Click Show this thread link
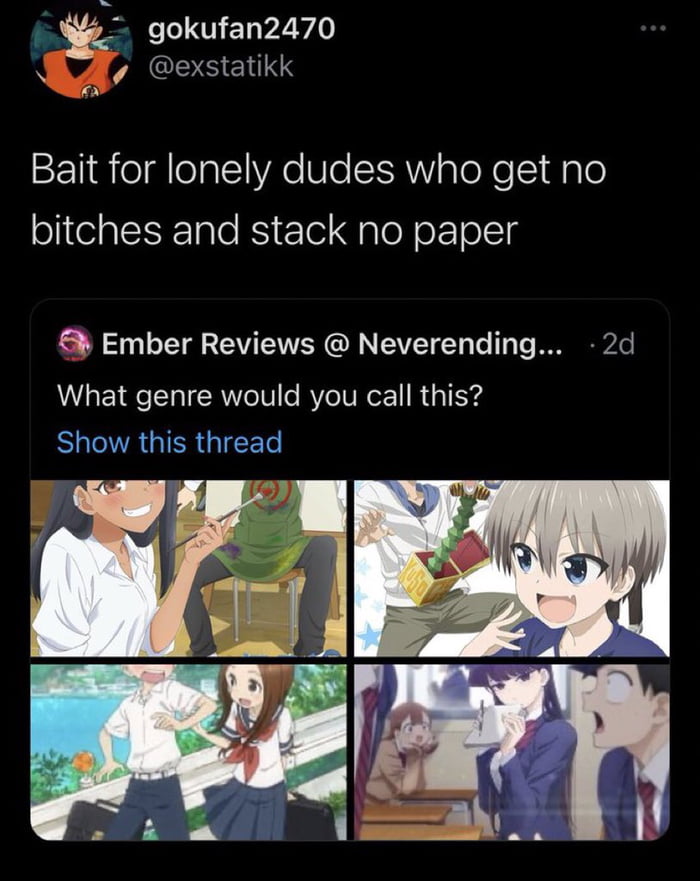This screenshot has width=700, height=881. 169,442
